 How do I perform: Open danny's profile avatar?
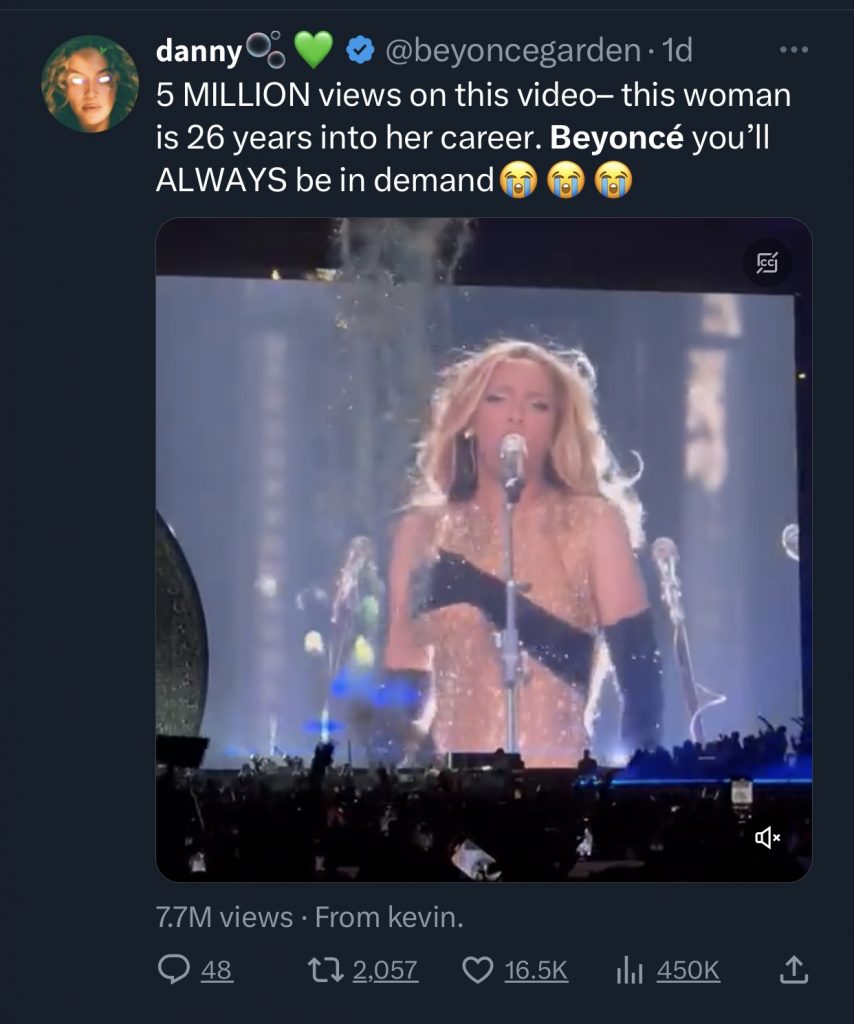pyautogui.click(x=90, y=84)
